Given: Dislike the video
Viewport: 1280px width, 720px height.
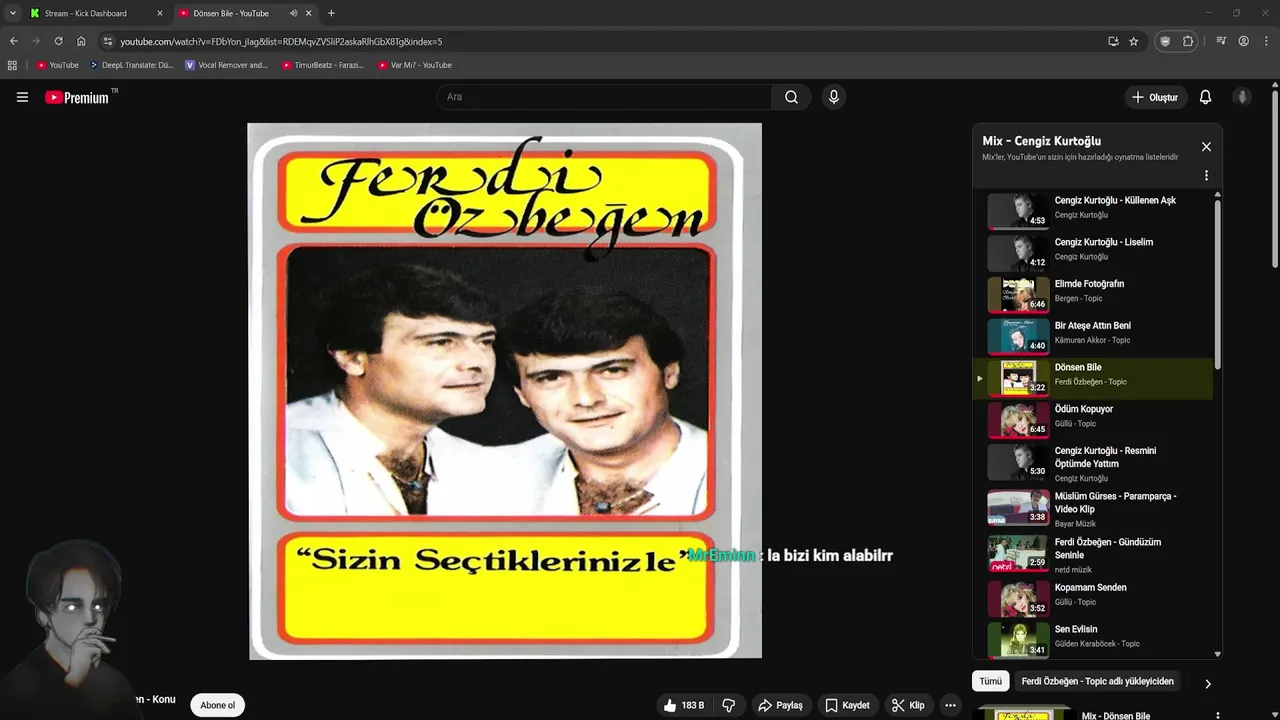Looking at the screenshot, I should coord(729,705).
